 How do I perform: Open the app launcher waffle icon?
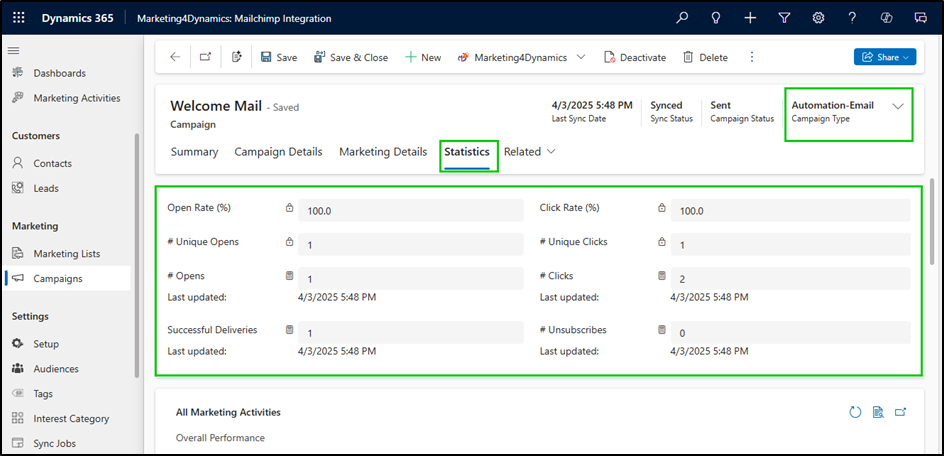point(19,18)
